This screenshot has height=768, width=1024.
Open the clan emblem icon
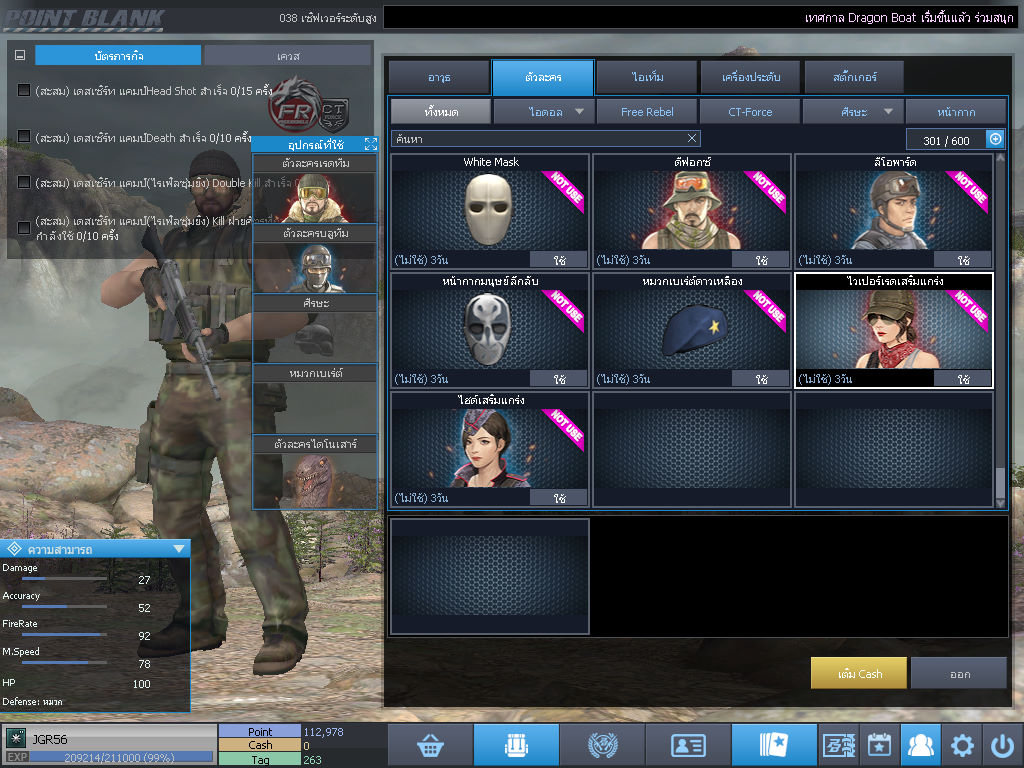(x=602, y=745)
